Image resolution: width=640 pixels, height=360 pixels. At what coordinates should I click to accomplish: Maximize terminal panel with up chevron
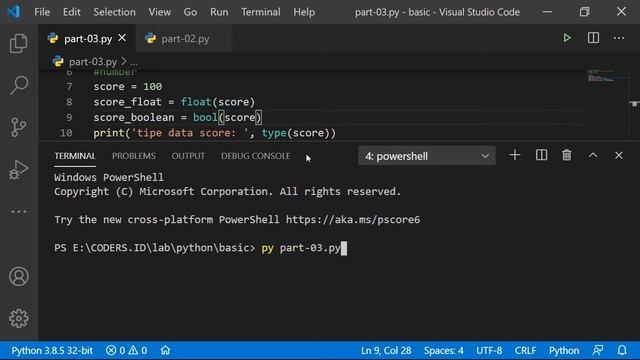pyautogui.click(x=593, y=155)
